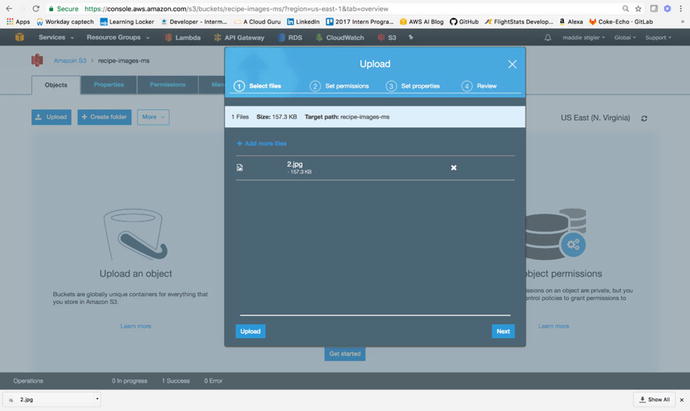690x411 pixels.
Task: Open the More actions dropdown
Action: tap(153, 117)
